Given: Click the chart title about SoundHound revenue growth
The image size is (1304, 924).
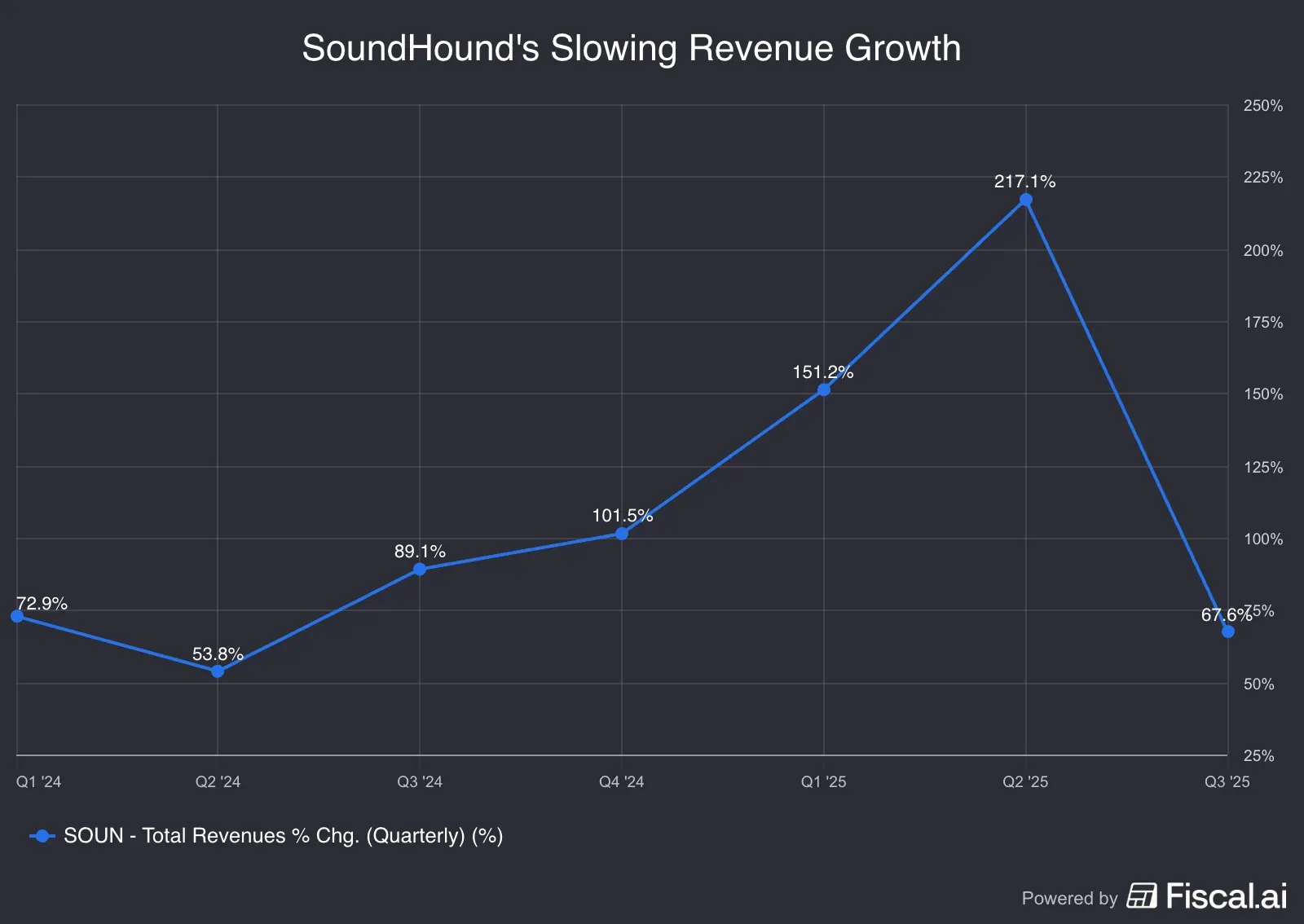Looking at the screenshot, I should click(x=632, y=48).
